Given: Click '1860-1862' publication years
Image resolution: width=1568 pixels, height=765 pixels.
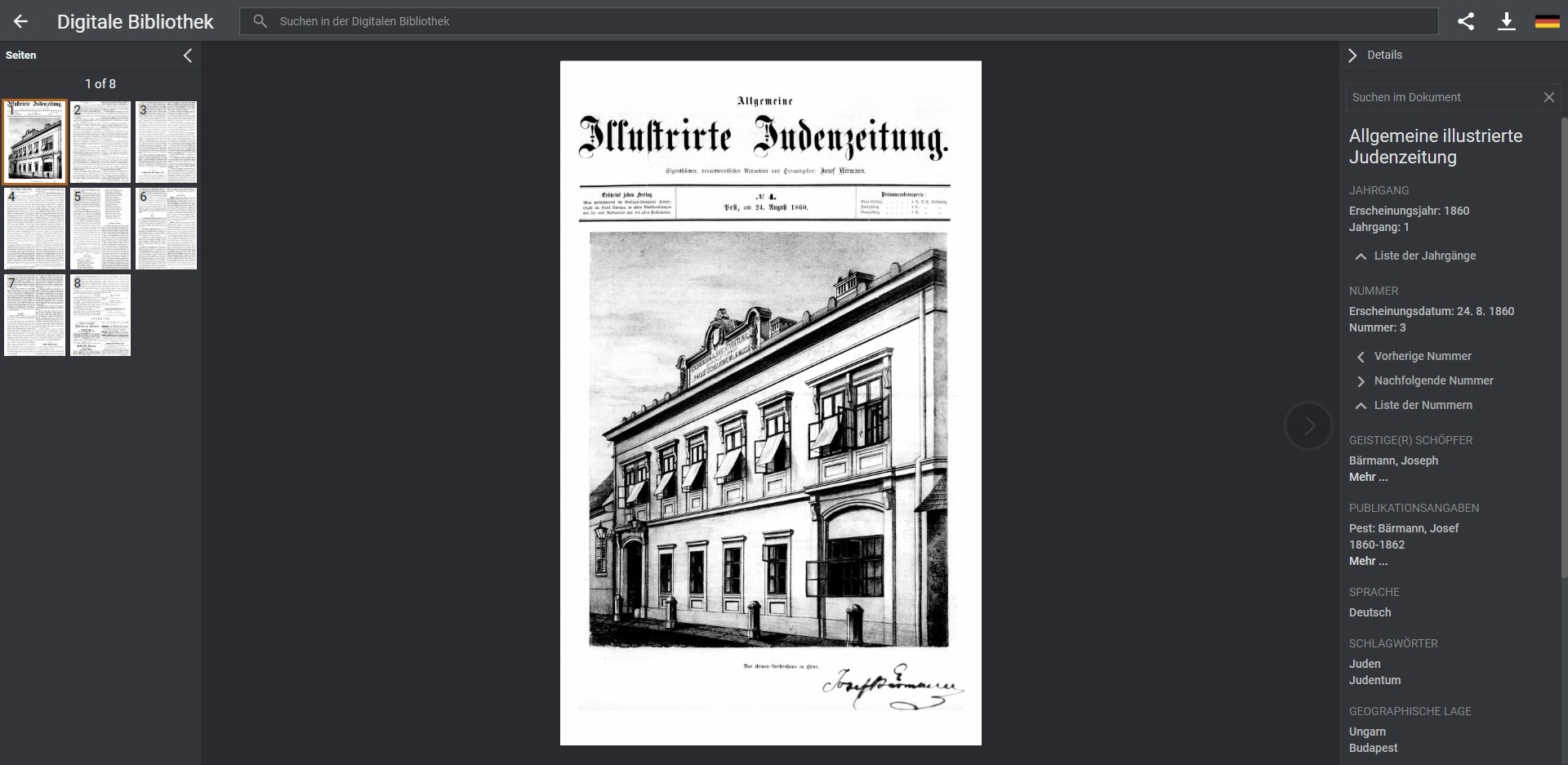Looking at the screenshot, I should (1377, 545).
